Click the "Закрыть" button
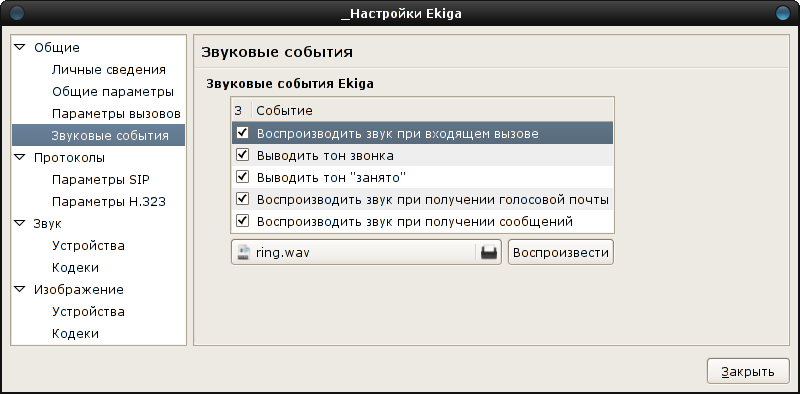The width and height of the screenshot is (800, 394). (748, 372)
